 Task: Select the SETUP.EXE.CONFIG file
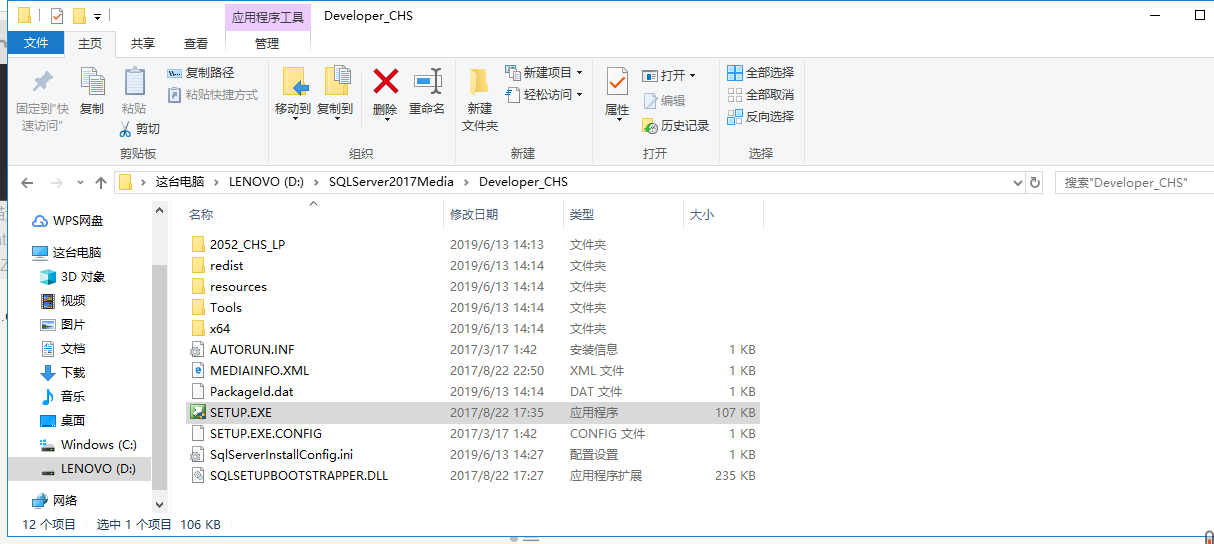pos(473,433)
